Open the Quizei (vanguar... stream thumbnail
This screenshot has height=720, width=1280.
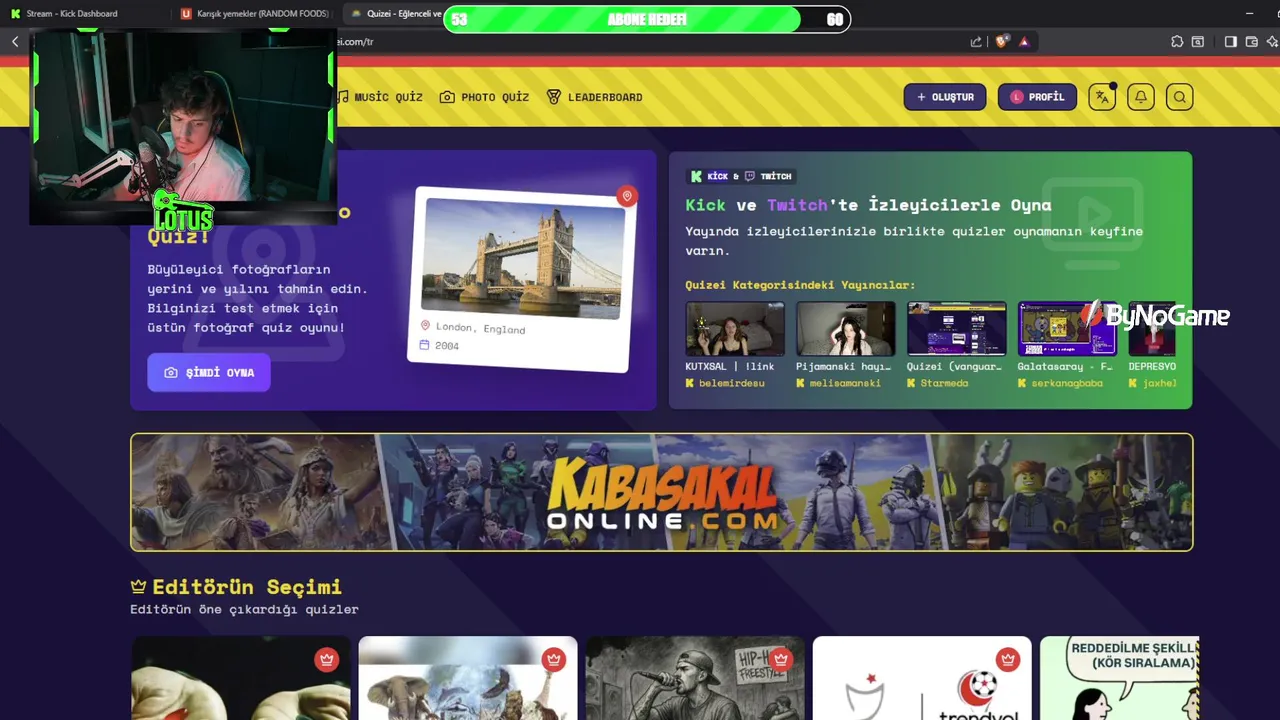[x=957, y=329]
